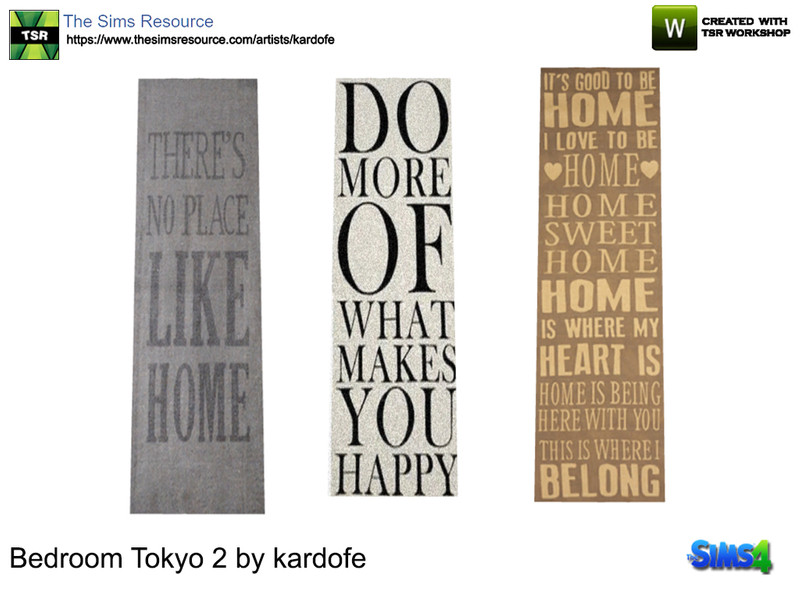Select the brown It's Good To Be Home rug
The width and height of the screenshot is (800, 600).
point(599,285)
